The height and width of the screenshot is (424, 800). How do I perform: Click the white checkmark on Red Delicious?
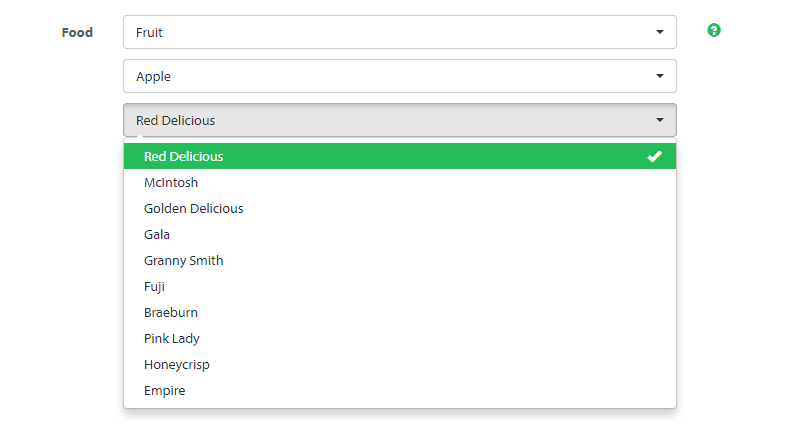655,157
